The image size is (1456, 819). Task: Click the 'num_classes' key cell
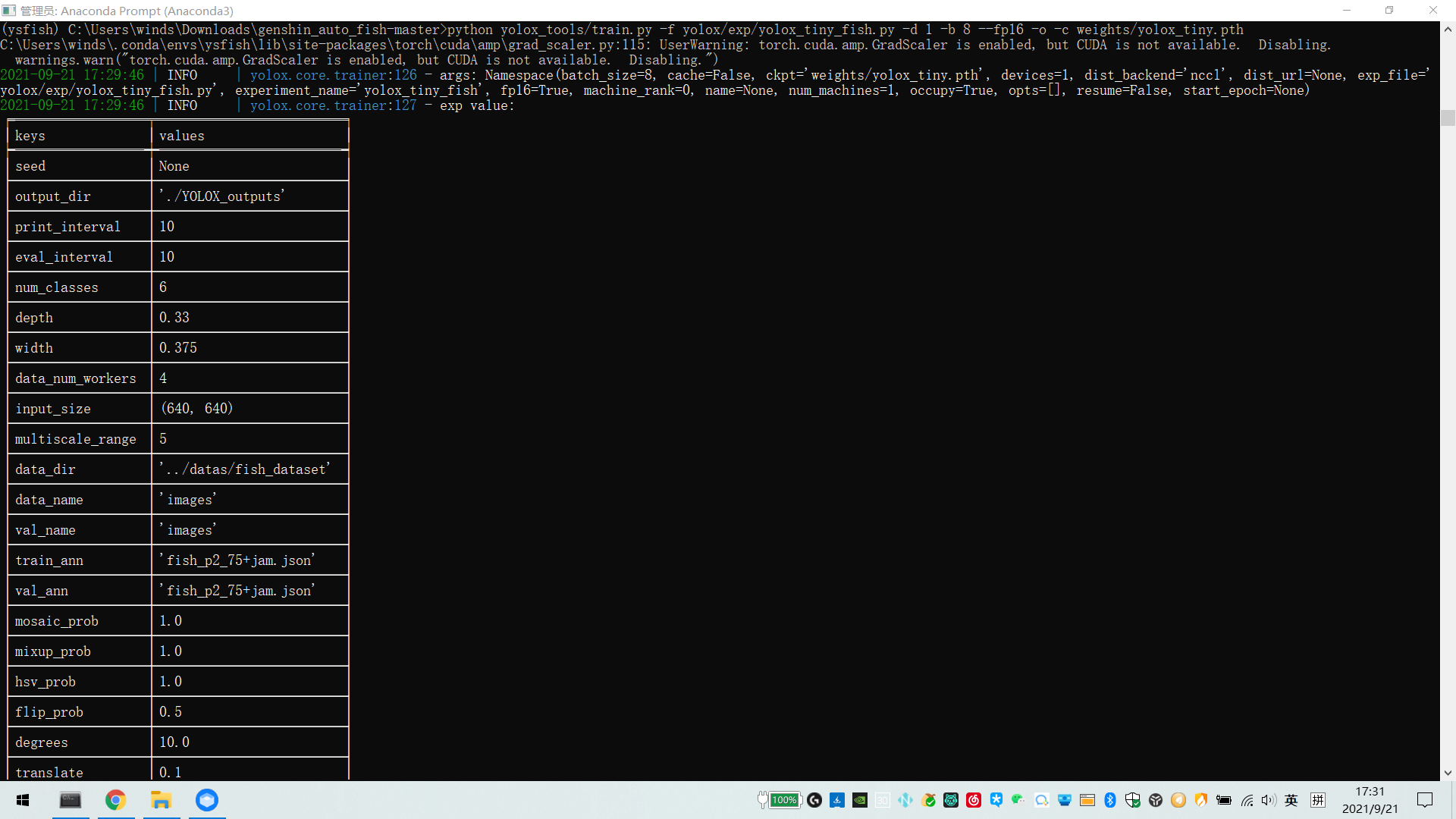(80, 287)
